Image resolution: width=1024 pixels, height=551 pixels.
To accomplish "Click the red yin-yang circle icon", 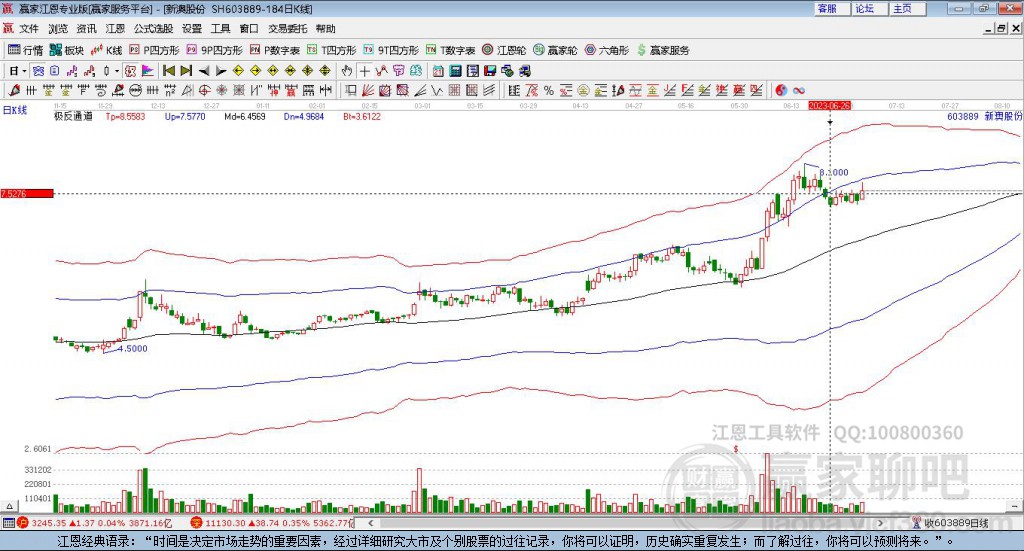I will (781, 91).
